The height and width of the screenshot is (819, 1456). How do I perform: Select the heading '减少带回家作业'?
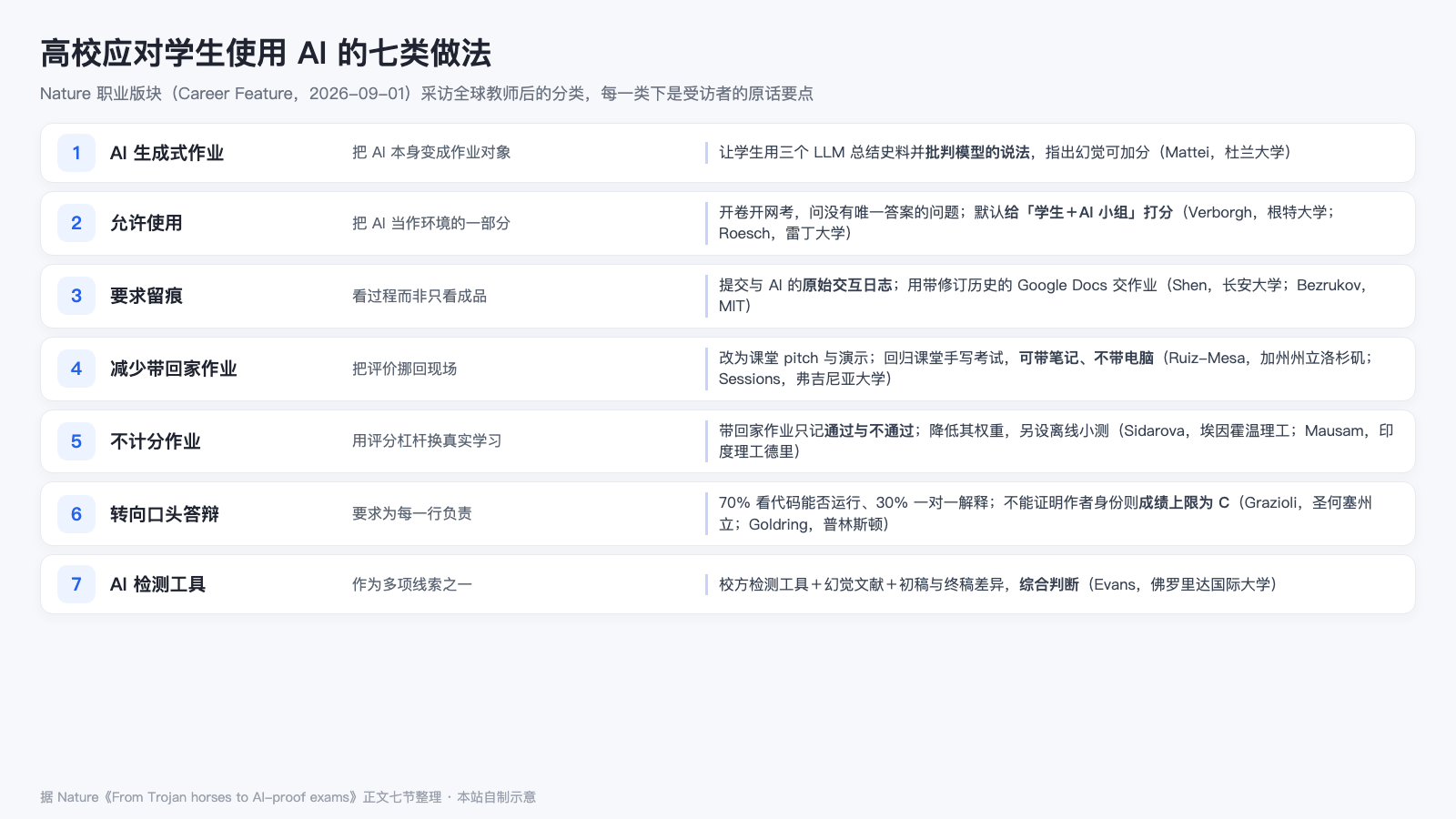(x=174, y=369)
